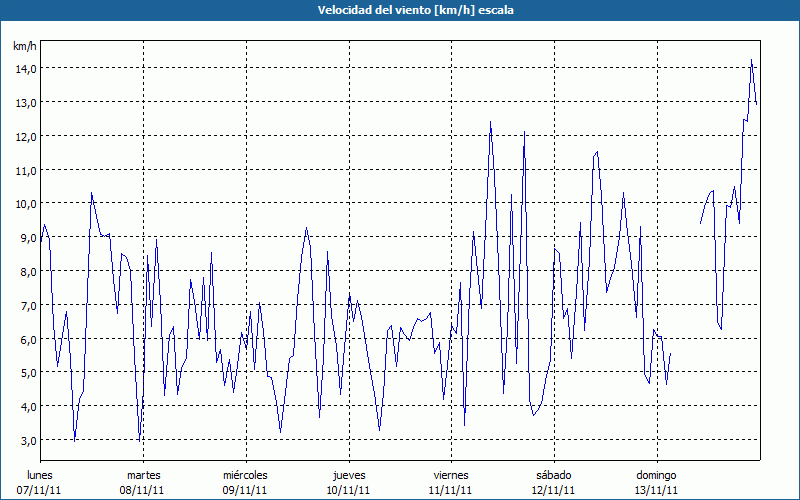Click the "domingo" day label
800x500 pixels.
[x=657, y=475]
